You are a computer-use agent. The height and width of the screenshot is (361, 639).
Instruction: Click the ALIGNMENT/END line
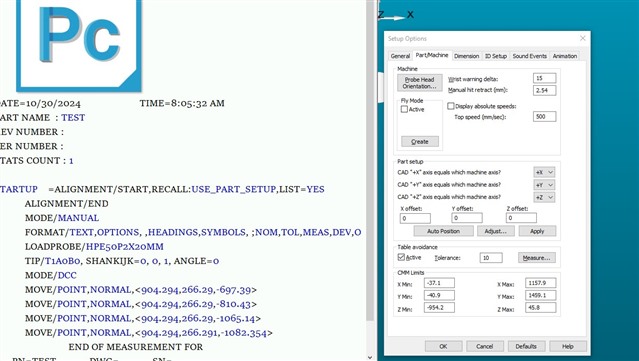click(x=67, y=204)
